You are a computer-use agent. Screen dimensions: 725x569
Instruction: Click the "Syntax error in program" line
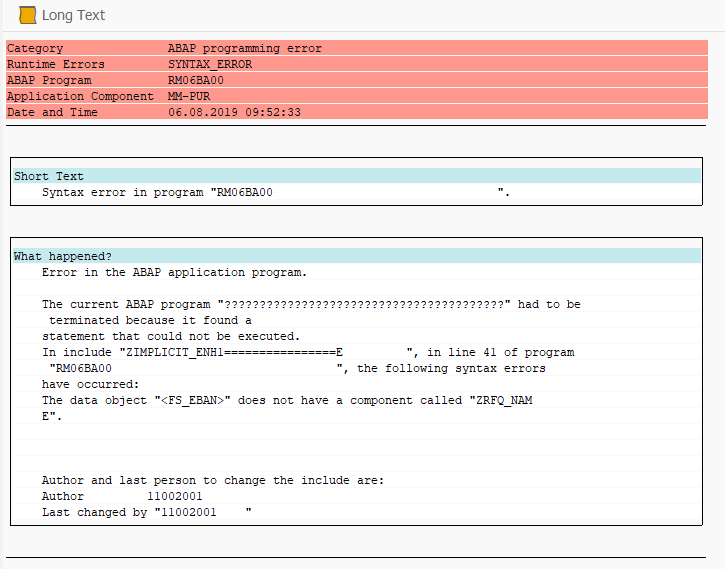(157, 192)
